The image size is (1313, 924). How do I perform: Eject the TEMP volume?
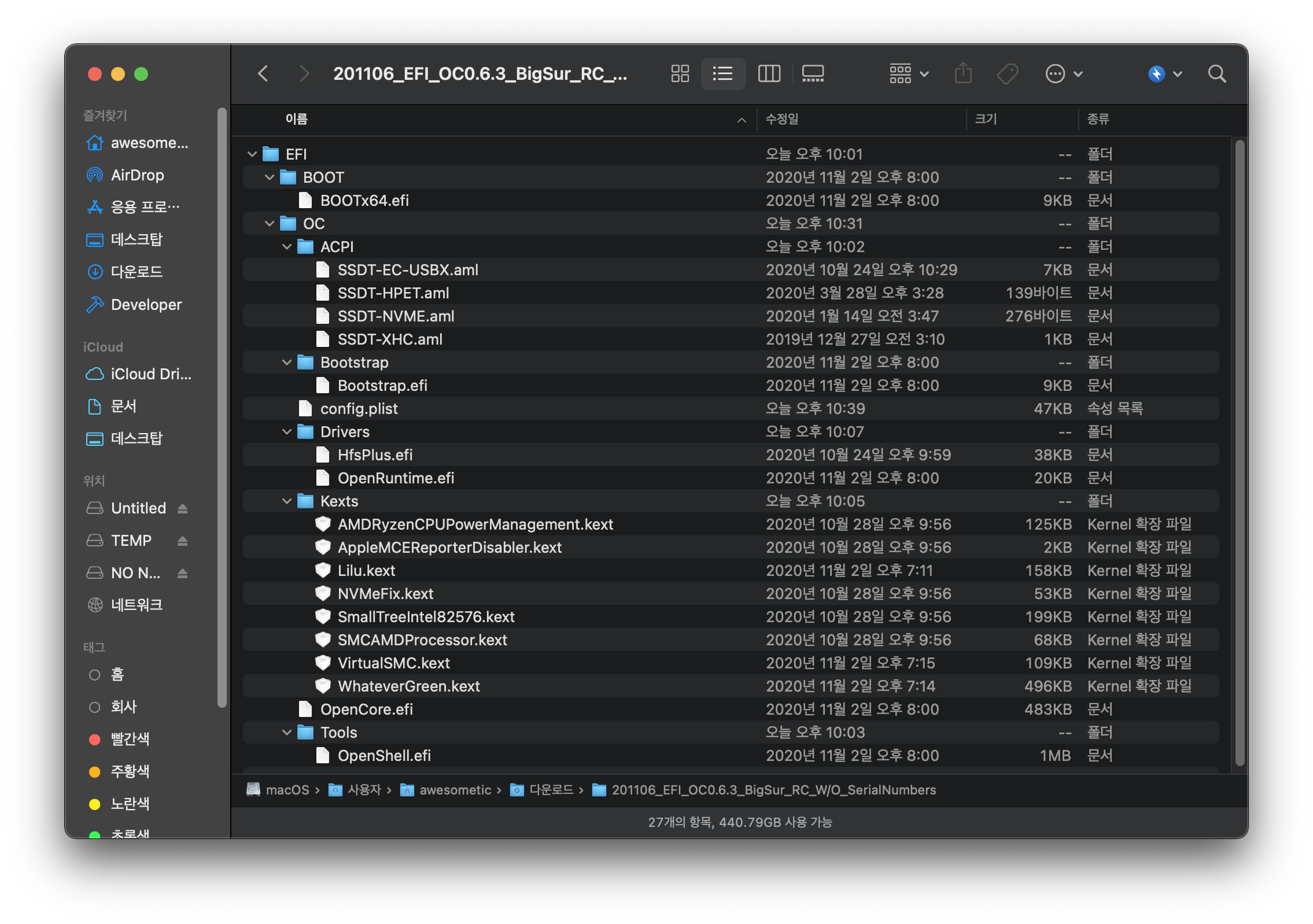[x=183, y=541]
